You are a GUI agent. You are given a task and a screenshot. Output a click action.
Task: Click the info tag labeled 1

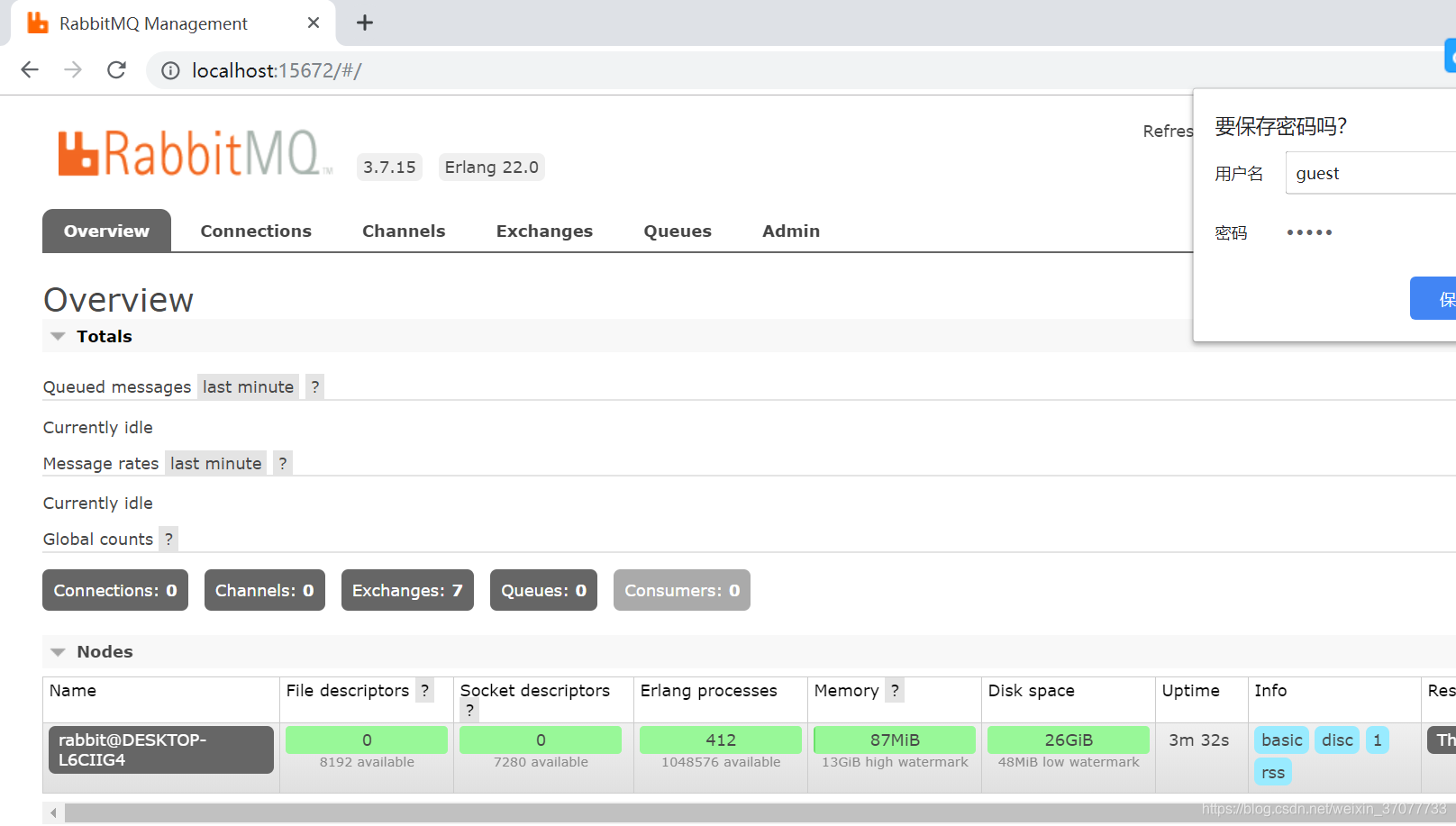(1378, 740)
